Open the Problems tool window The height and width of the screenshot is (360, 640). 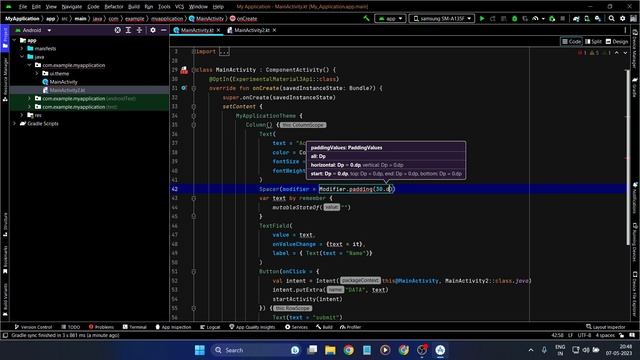(101, 327)
